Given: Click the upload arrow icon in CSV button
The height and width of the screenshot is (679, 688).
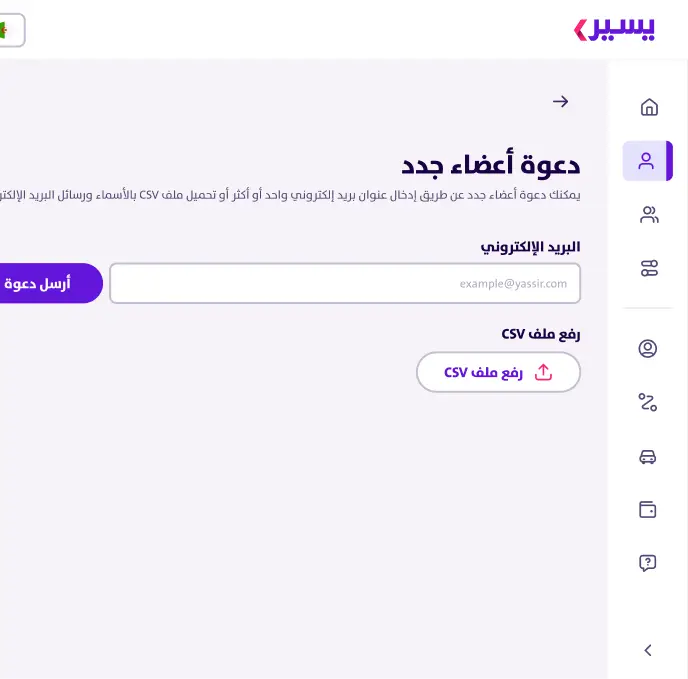Looking at the screenshot, I should (x=543, y=372).
